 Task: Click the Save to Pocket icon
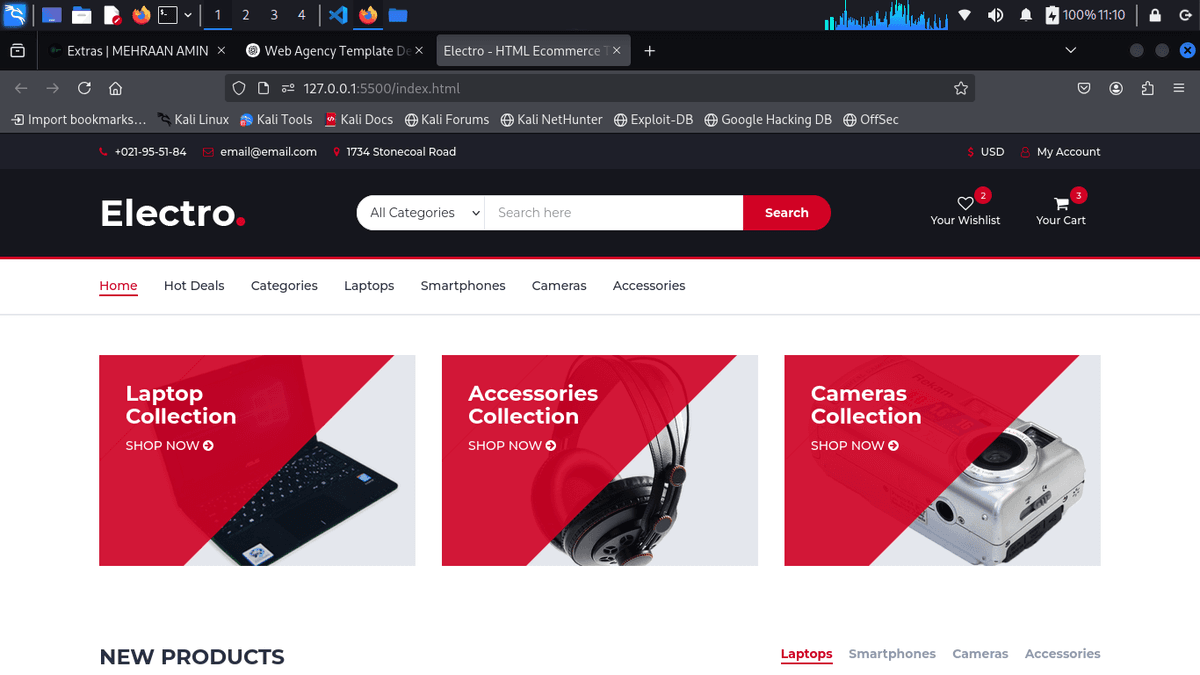click(1084, 88)
